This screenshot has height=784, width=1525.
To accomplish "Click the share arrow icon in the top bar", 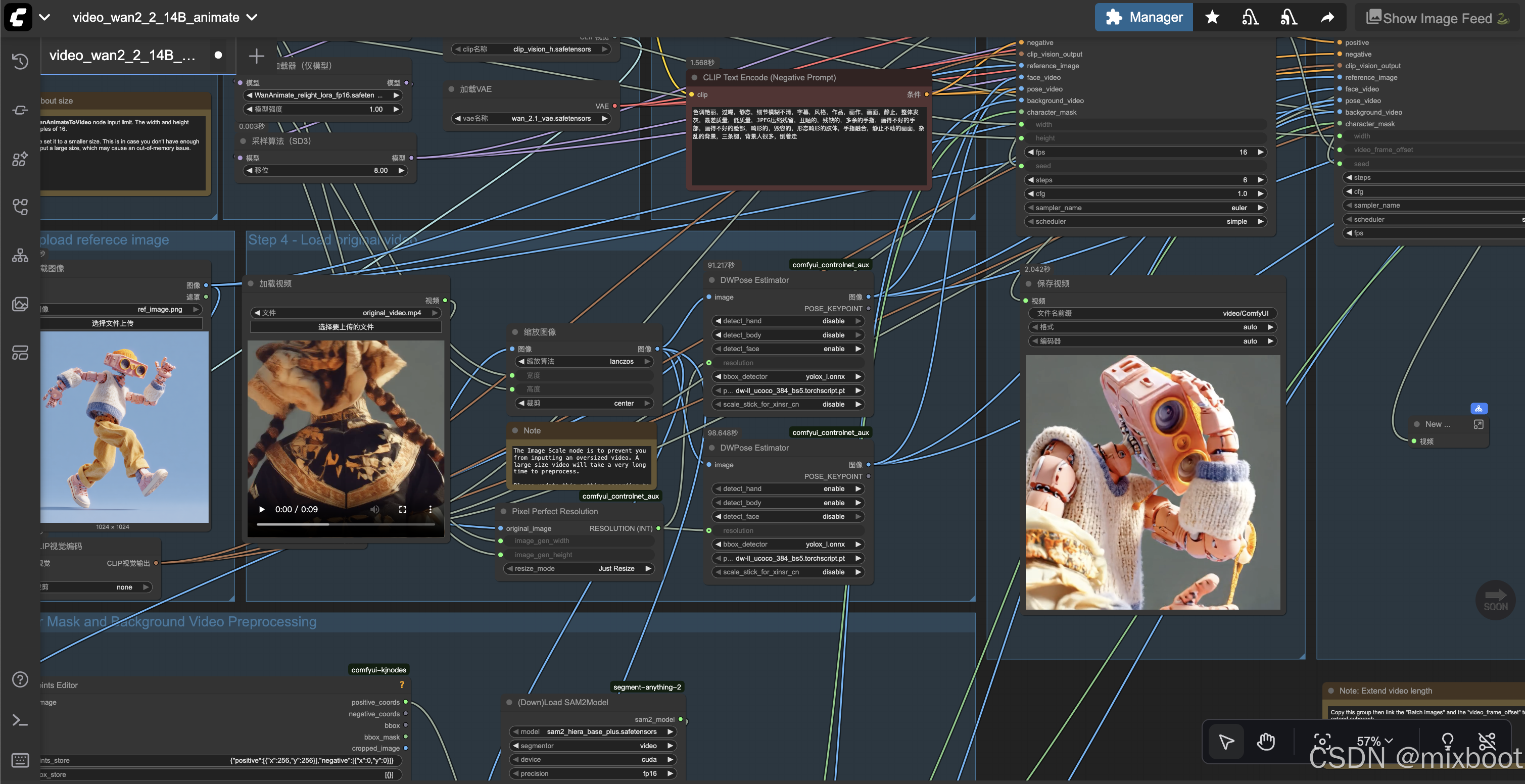I will click(1327, 17).
